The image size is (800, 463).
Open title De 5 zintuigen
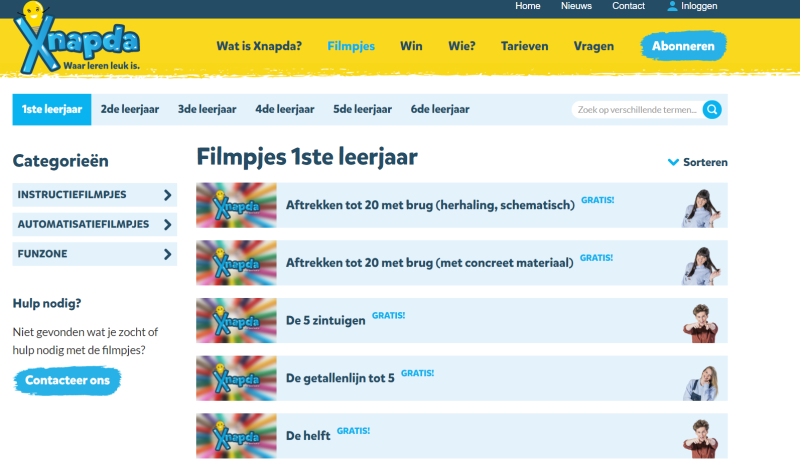[326, 321]
